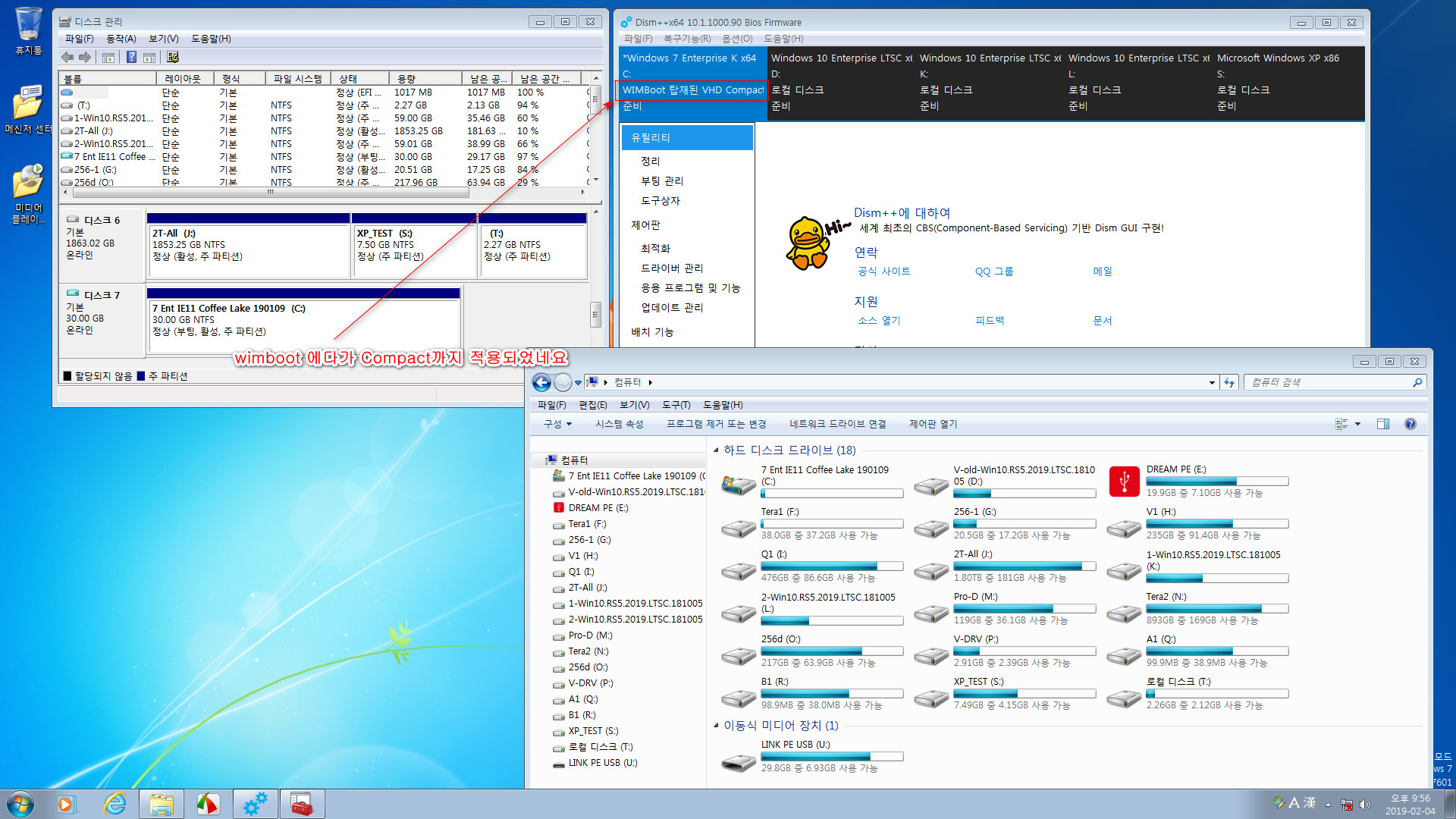Click refresh icon beside Explorer address bar
The width and height of the screenshot is (1456, 819).
tap(1229, 382)
